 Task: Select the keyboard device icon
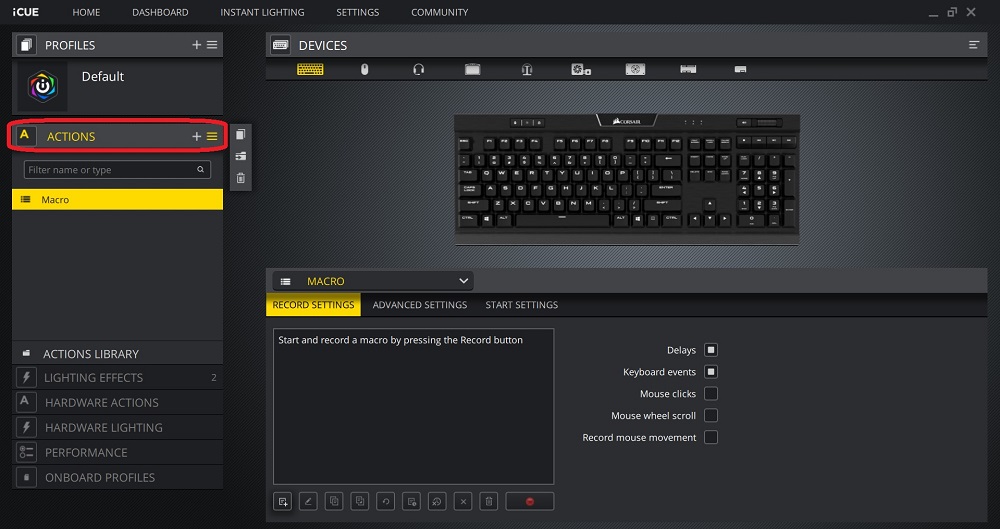coord(310,69)
